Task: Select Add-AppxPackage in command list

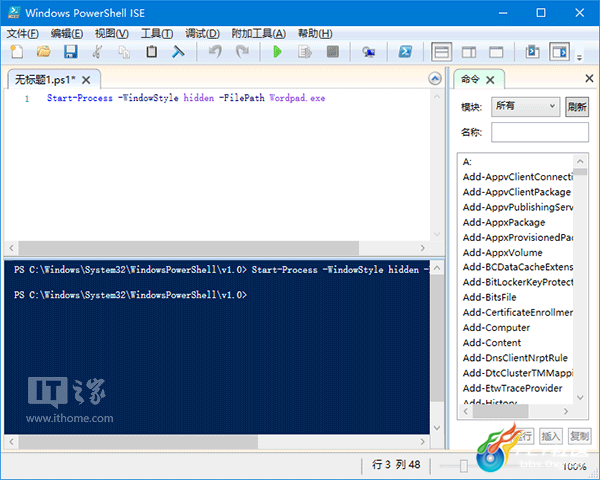Action: [x=504, y=222]
